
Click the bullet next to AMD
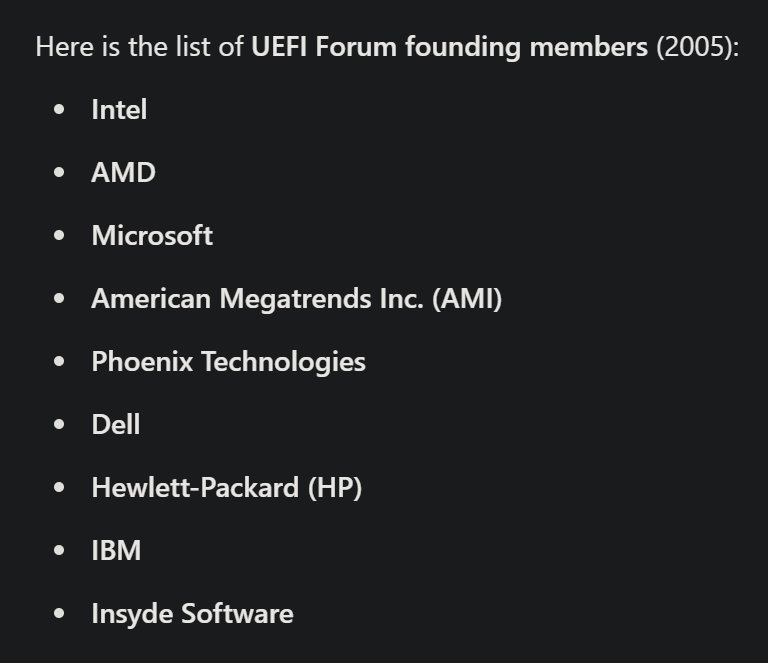pos(60,173)
